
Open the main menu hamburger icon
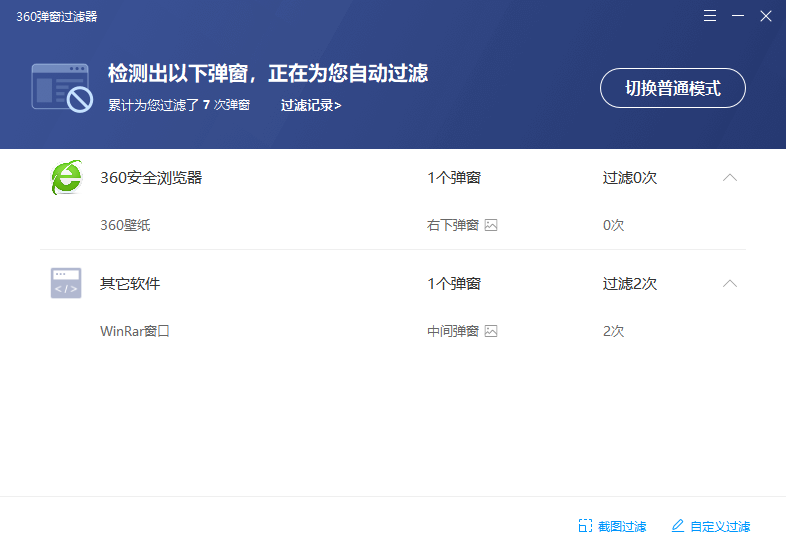(710, 16)
